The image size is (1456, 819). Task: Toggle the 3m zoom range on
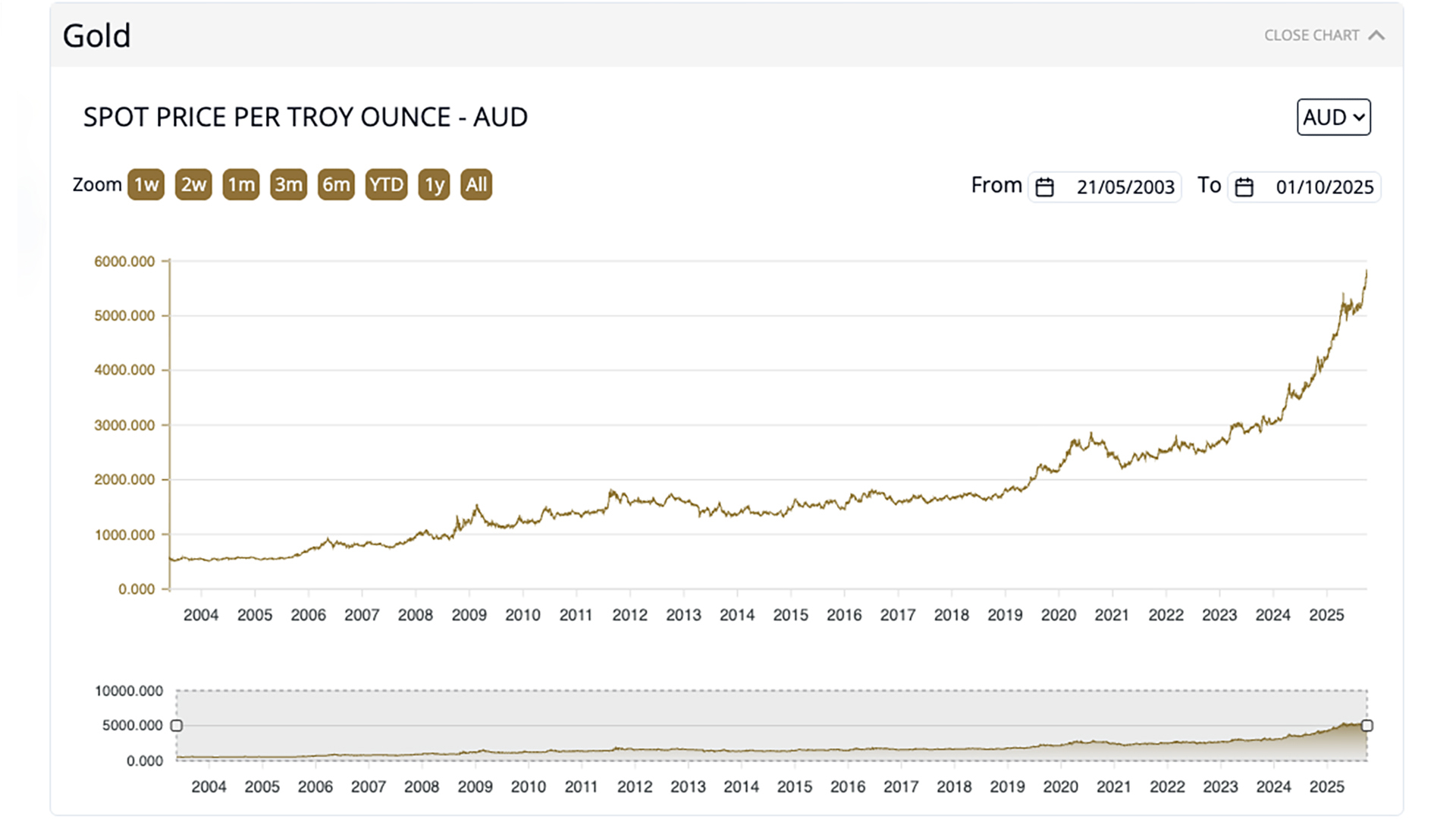click(x=288, y=184)
